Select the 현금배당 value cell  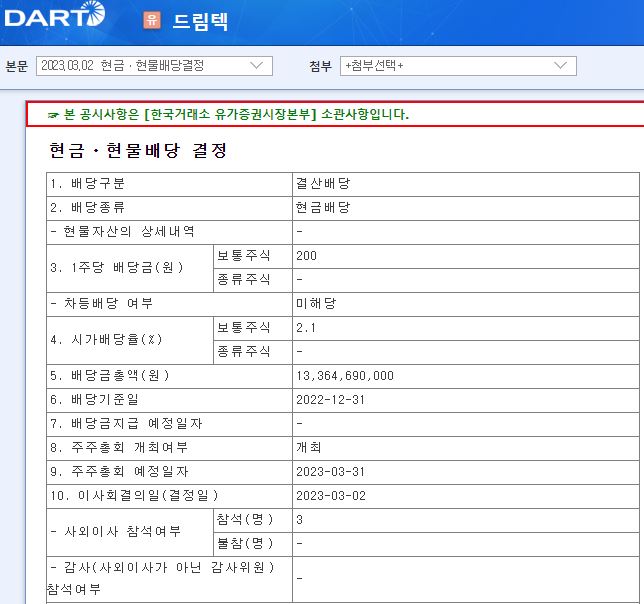pyautogui.click(x=322, y=208)
